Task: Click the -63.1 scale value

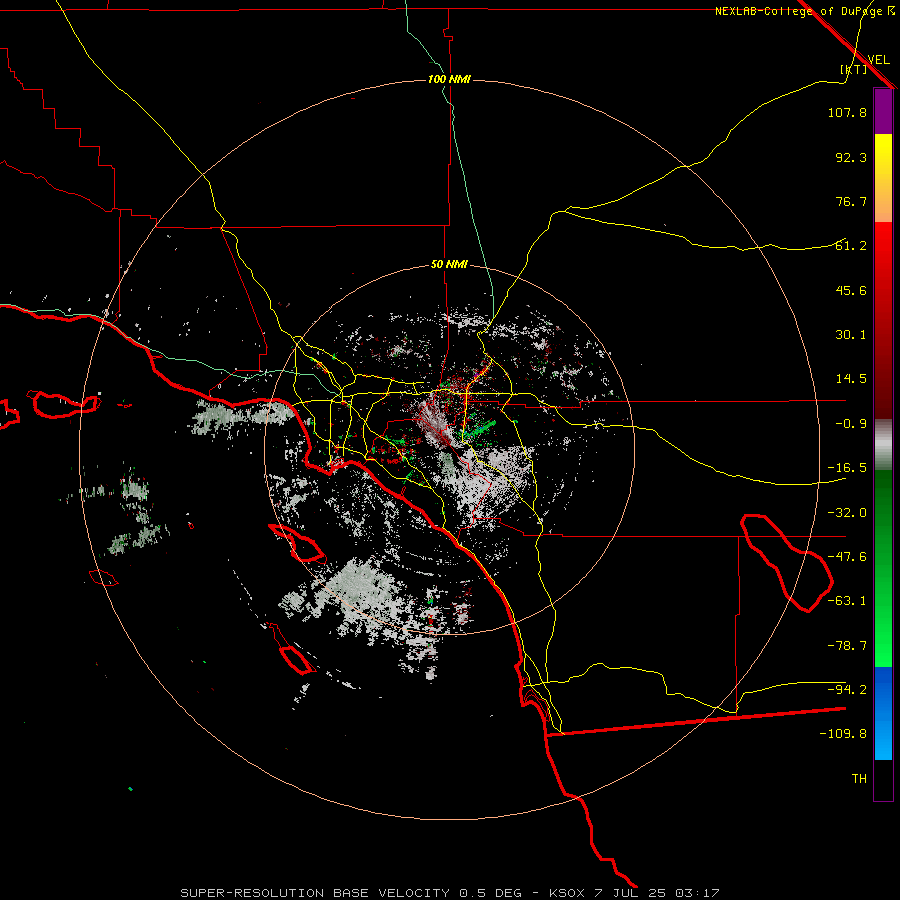Action: 847,601
